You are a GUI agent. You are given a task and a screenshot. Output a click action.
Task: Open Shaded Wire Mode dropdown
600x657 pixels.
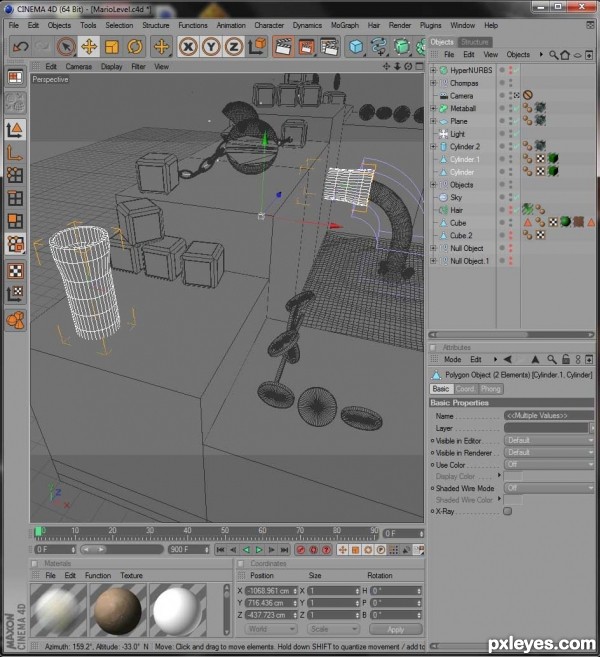point(549,488)
